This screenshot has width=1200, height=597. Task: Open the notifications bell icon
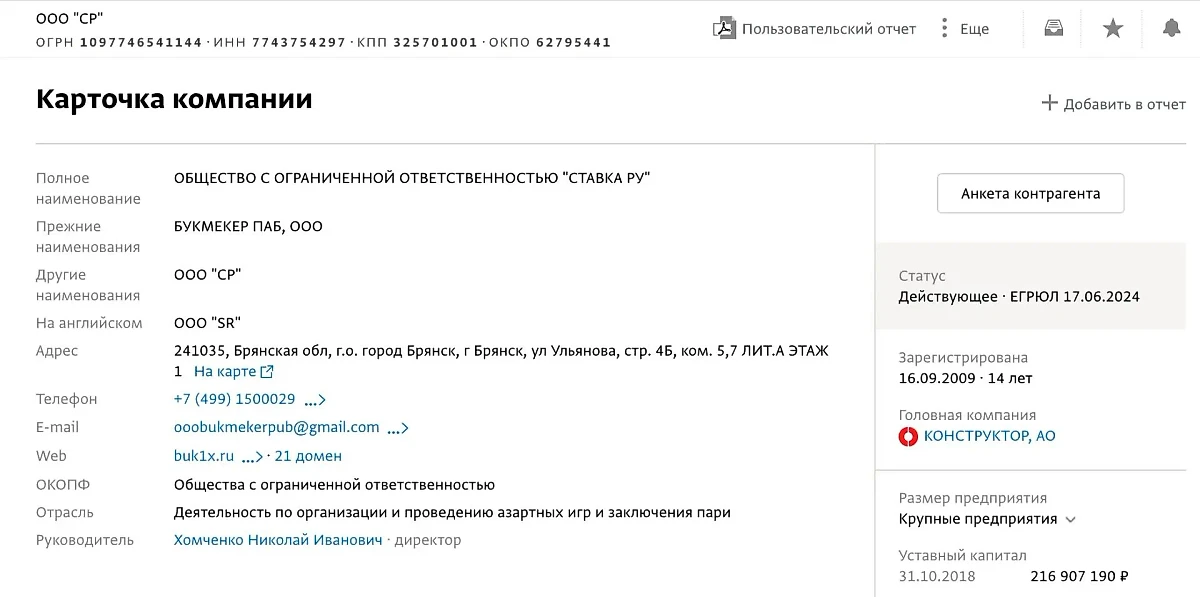pyautogui.click(x=1171, y=27)
